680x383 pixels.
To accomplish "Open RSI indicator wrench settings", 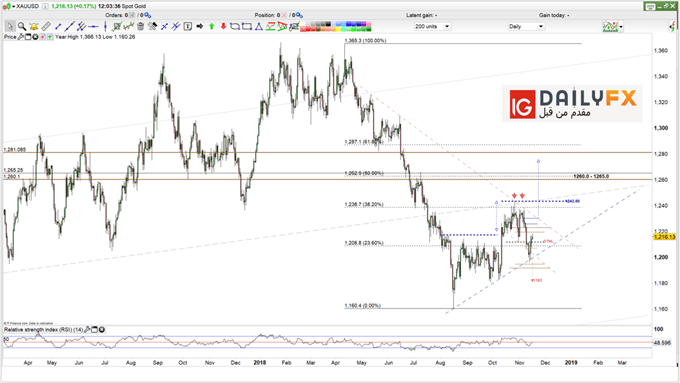I will (87, 330).
